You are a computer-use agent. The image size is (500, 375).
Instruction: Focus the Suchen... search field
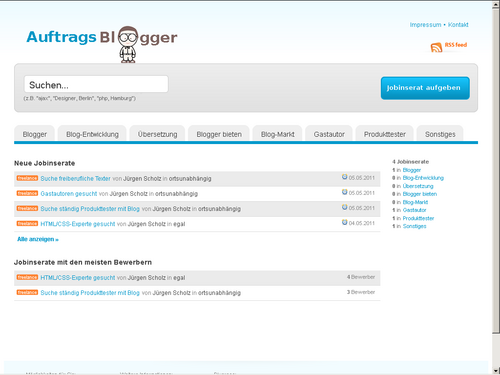pyautogui.click(x=96, y=84)
